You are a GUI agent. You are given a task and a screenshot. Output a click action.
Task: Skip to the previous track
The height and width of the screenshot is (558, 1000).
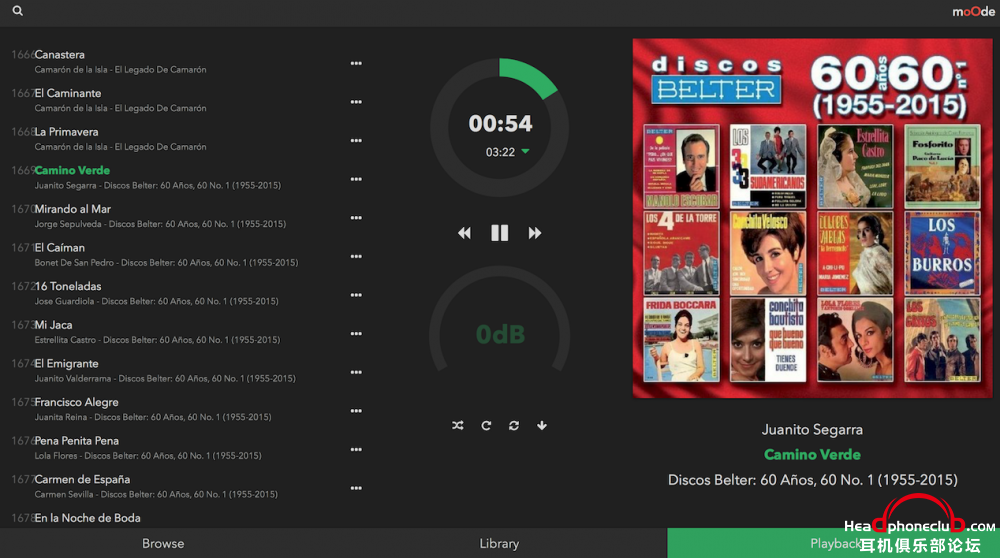464,233
